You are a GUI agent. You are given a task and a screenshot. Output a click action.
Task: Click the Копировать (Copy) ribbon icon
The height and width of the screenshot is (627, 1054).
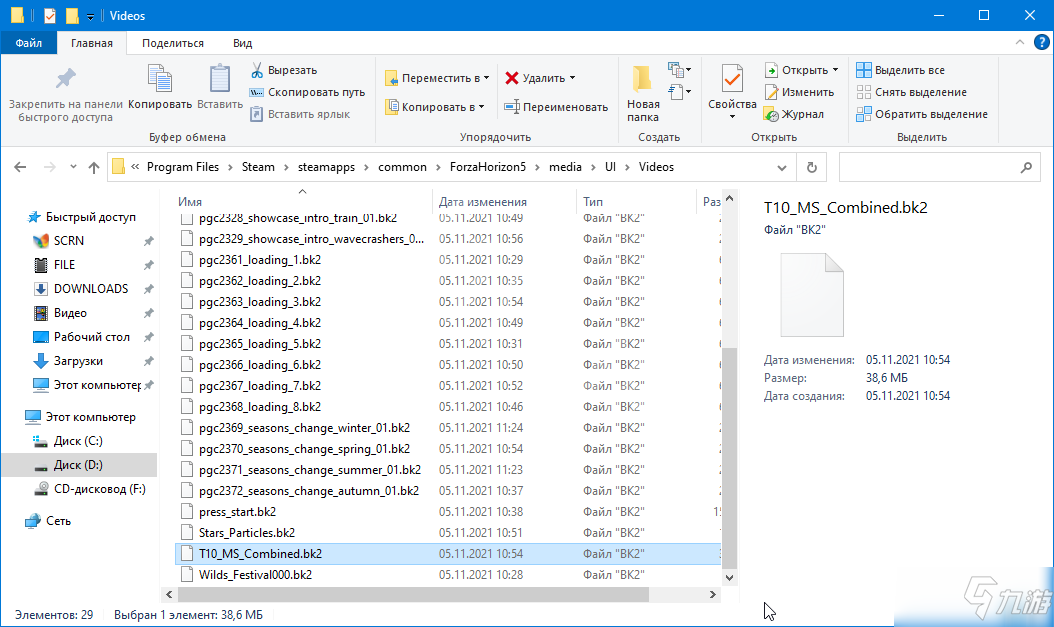(x=160, y=79)
